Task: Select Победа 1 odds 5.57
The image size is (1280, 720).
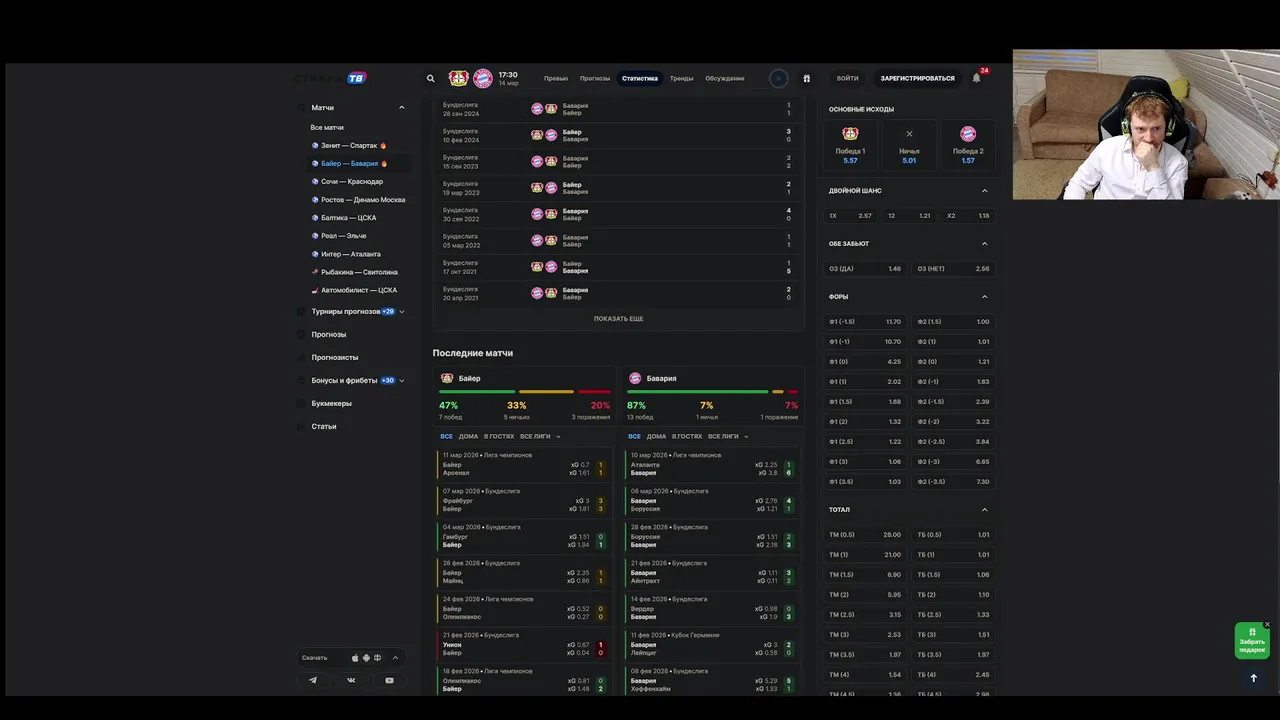Action: point(850,146)
